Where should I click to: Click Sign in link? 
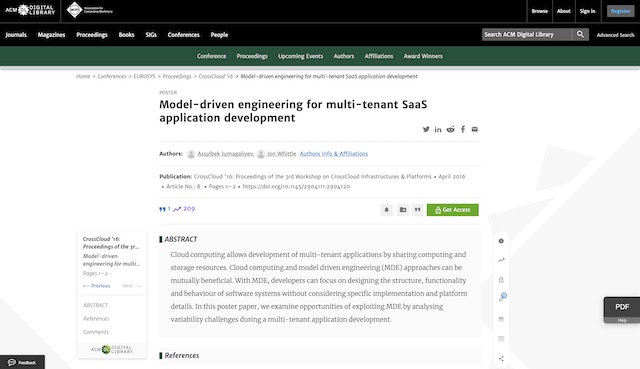587,11
